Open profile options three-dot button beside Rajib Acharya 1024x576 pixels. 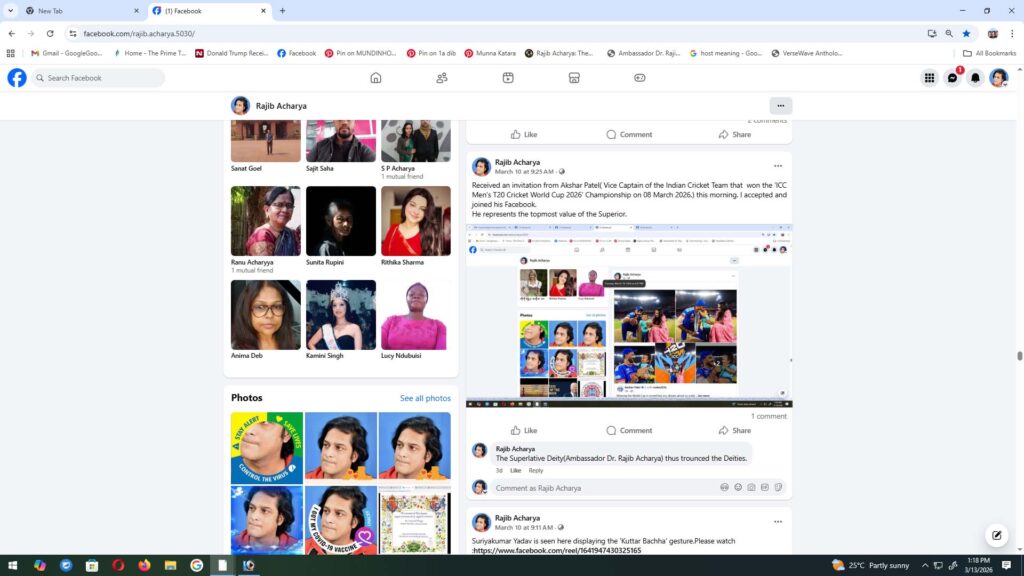[x=780, y=106]
